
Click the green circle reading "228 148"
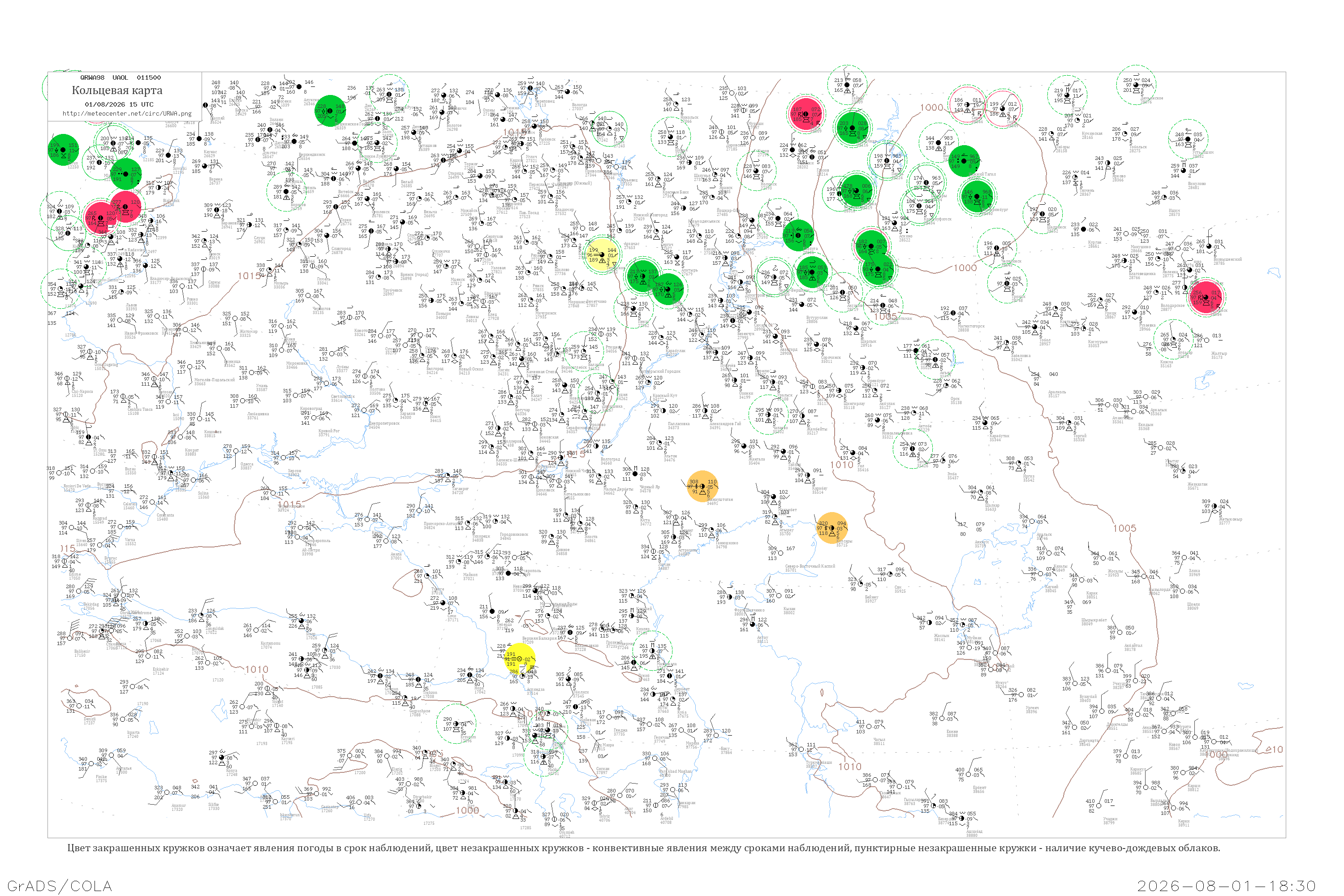coord(330,111)
